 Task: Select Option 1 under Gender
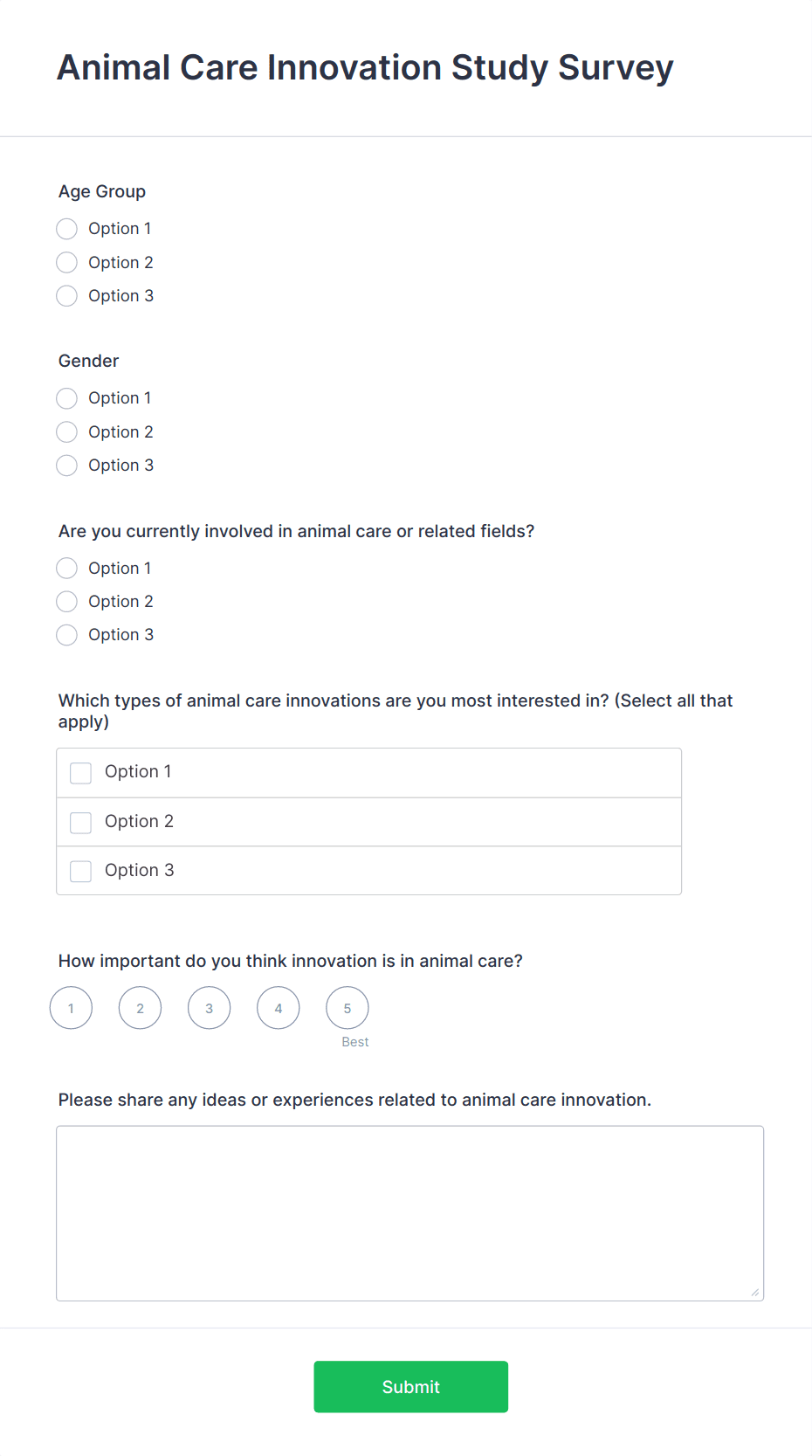(67, 398)
